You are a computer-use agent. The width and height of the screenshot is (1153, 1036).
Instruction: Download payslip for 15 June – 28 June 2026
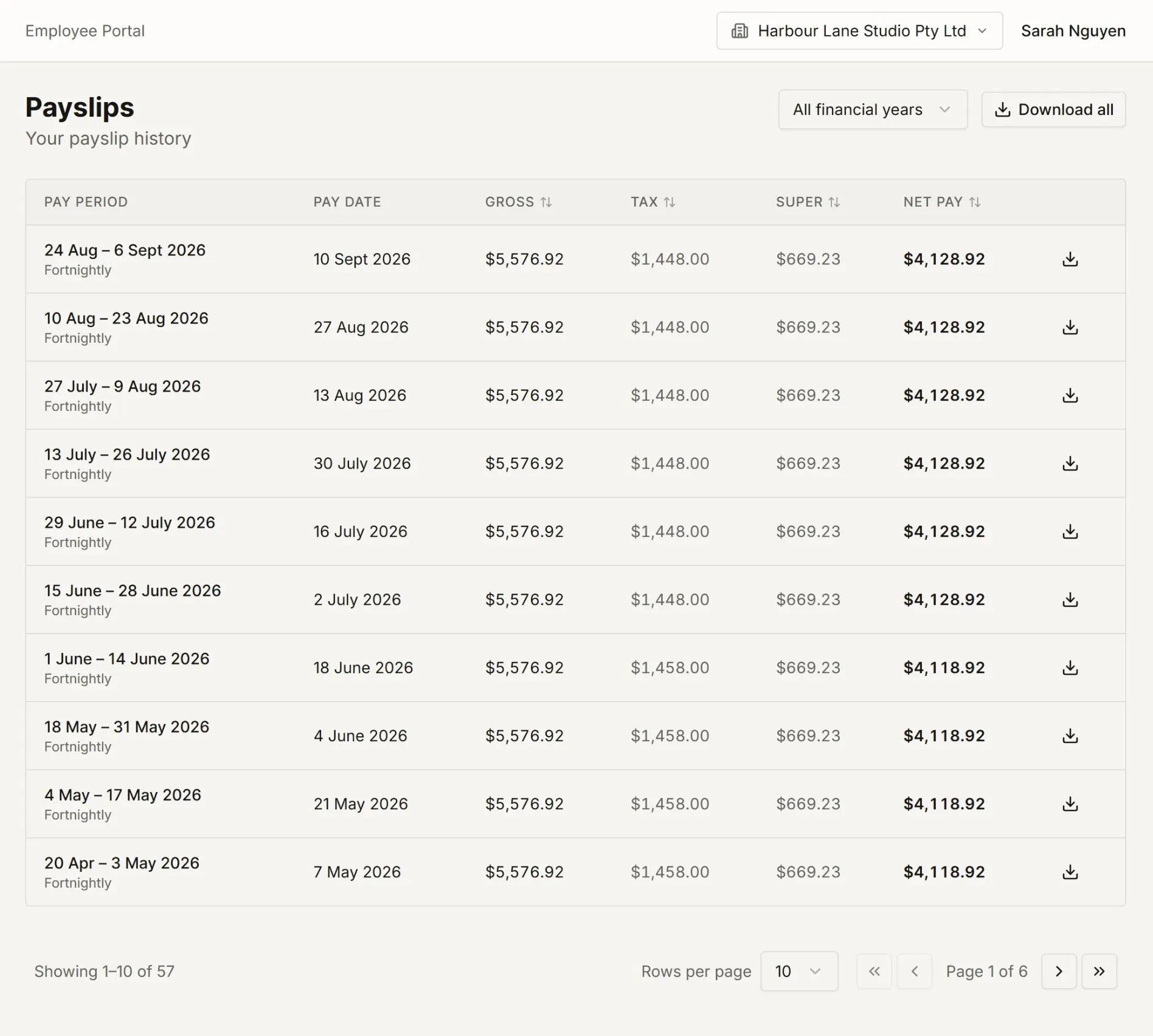coord(1070,600)
